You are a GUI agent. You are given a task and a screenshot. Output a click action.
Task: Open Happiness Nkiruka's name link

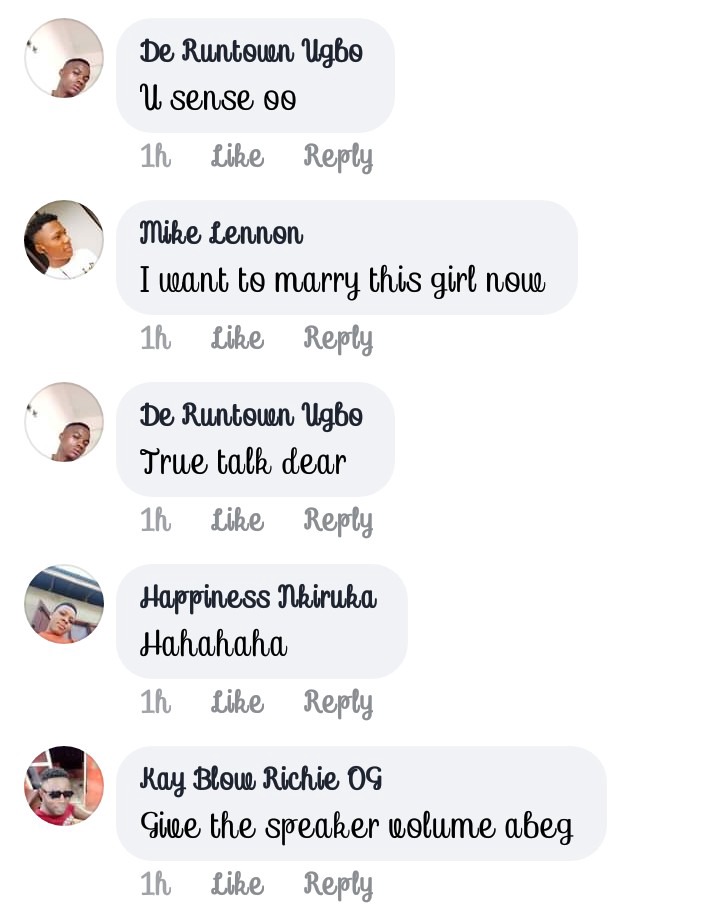tap(258, 598)
